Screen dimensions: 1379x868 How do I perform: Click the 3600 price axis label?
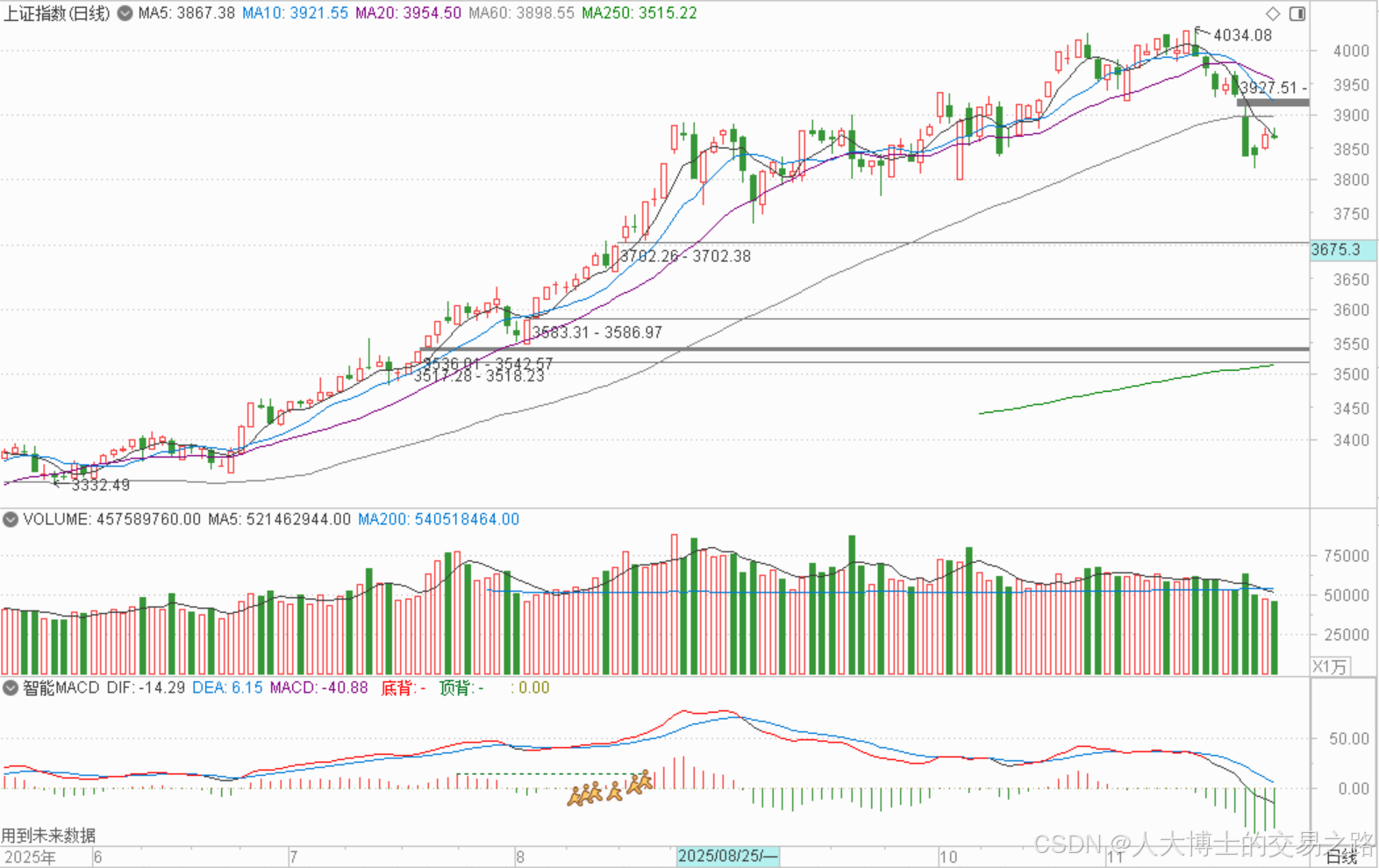pos(1351,309)
